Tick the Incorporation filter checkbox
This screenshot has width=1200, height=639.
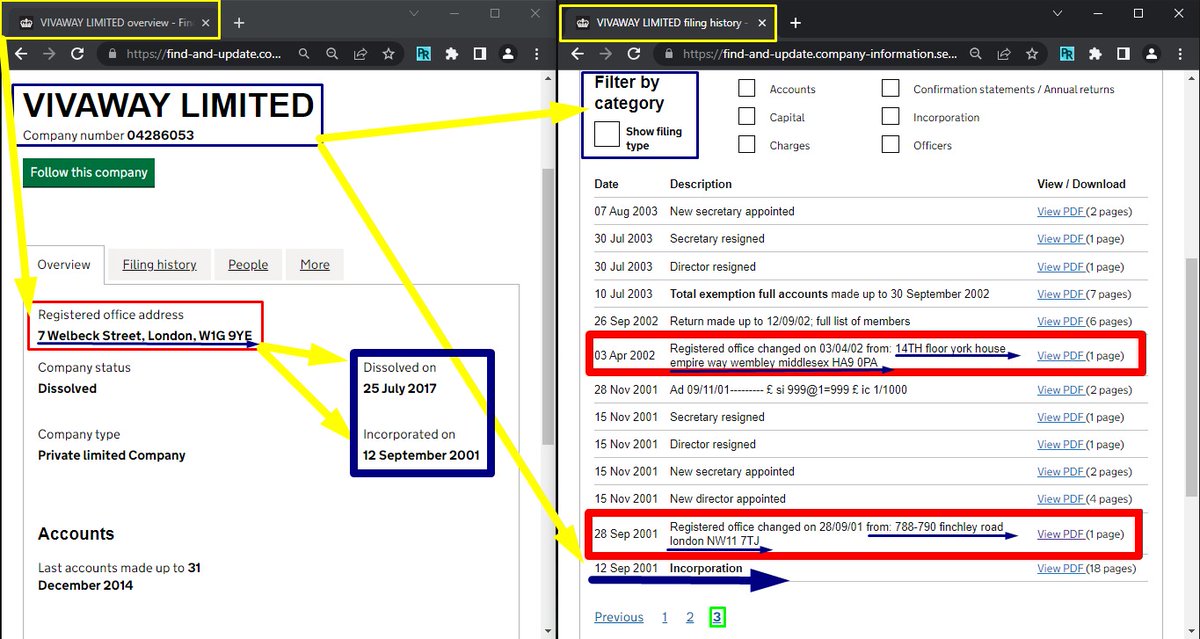[890, 116]
